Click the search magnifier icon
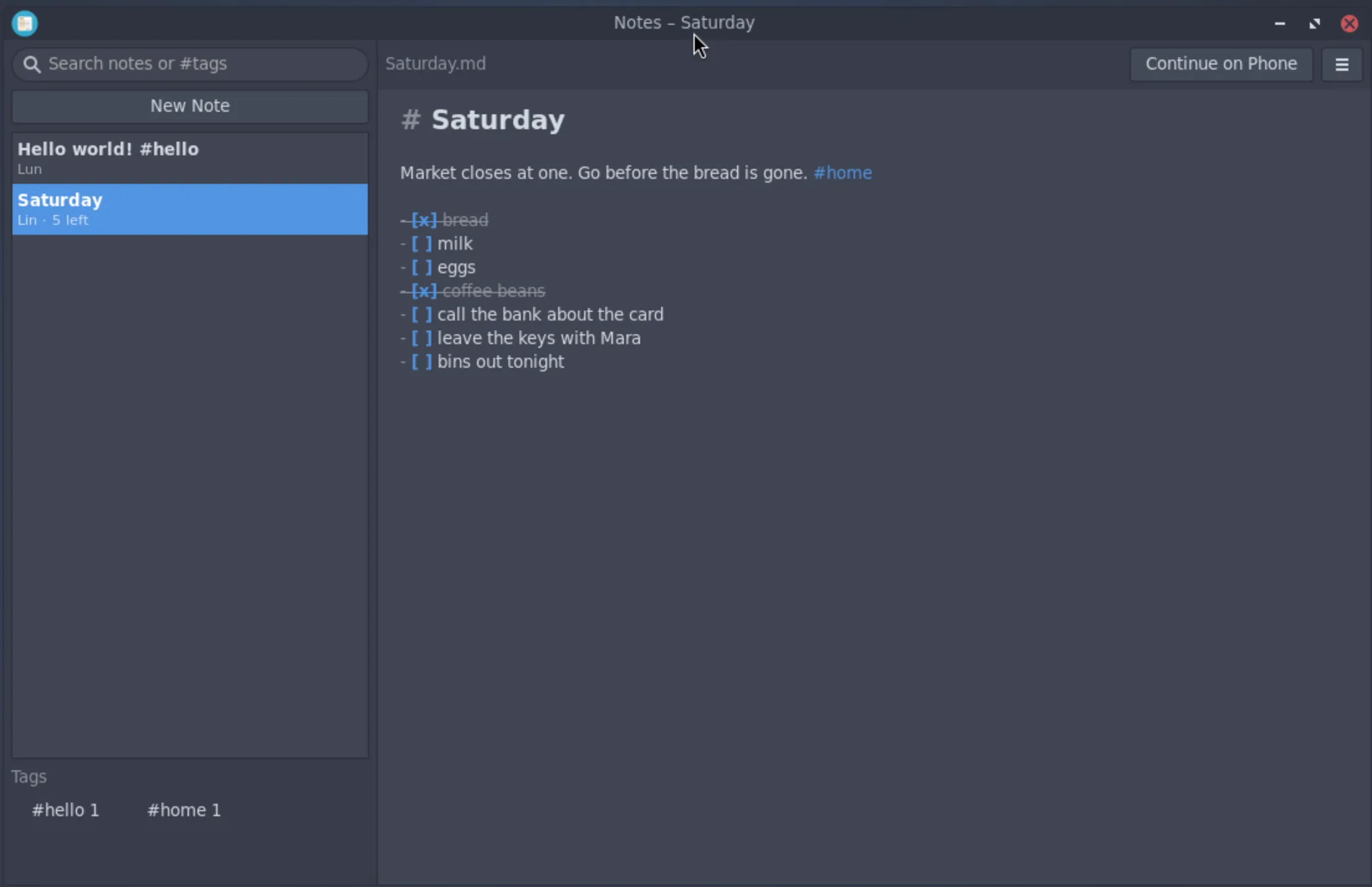Image resolution: width=1372 pixels, height=887 pixels. point(32,64)
